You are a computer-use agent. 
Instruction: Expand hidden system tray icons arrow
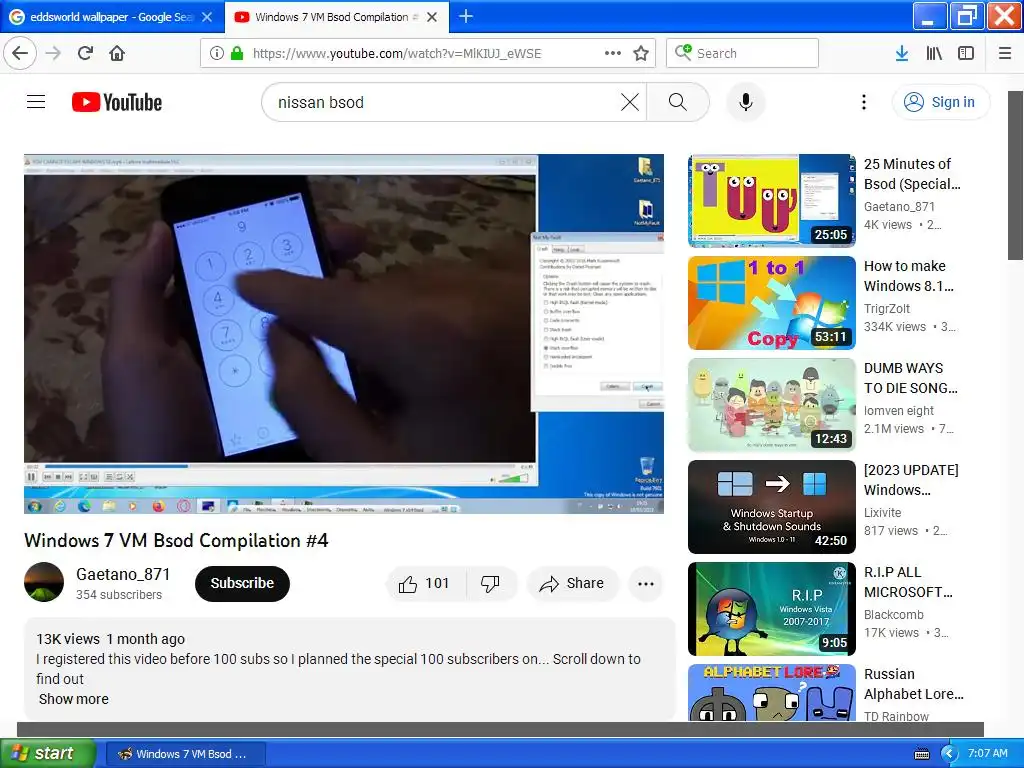click(x=949, y=754)
